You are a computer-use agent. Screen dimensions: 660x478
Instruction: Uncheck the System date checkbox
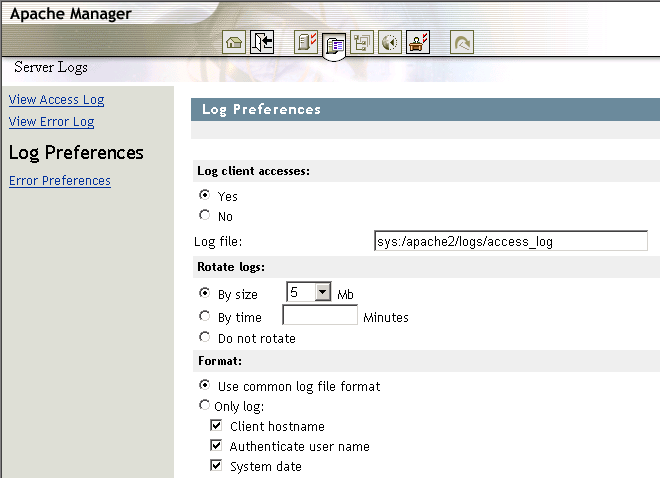[216, 466]
